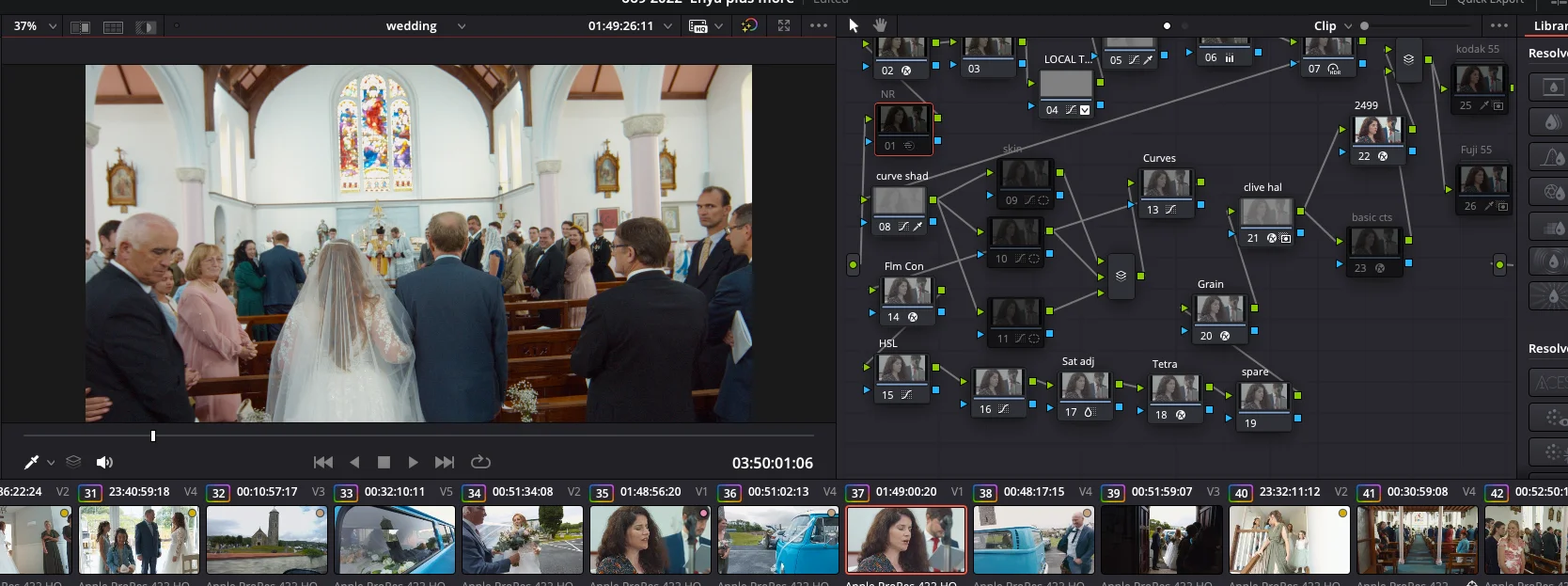The height and width of the screenshot is (586, 1568).
Task: Select node 15 labeled HSL
Action: coord(902,378)
